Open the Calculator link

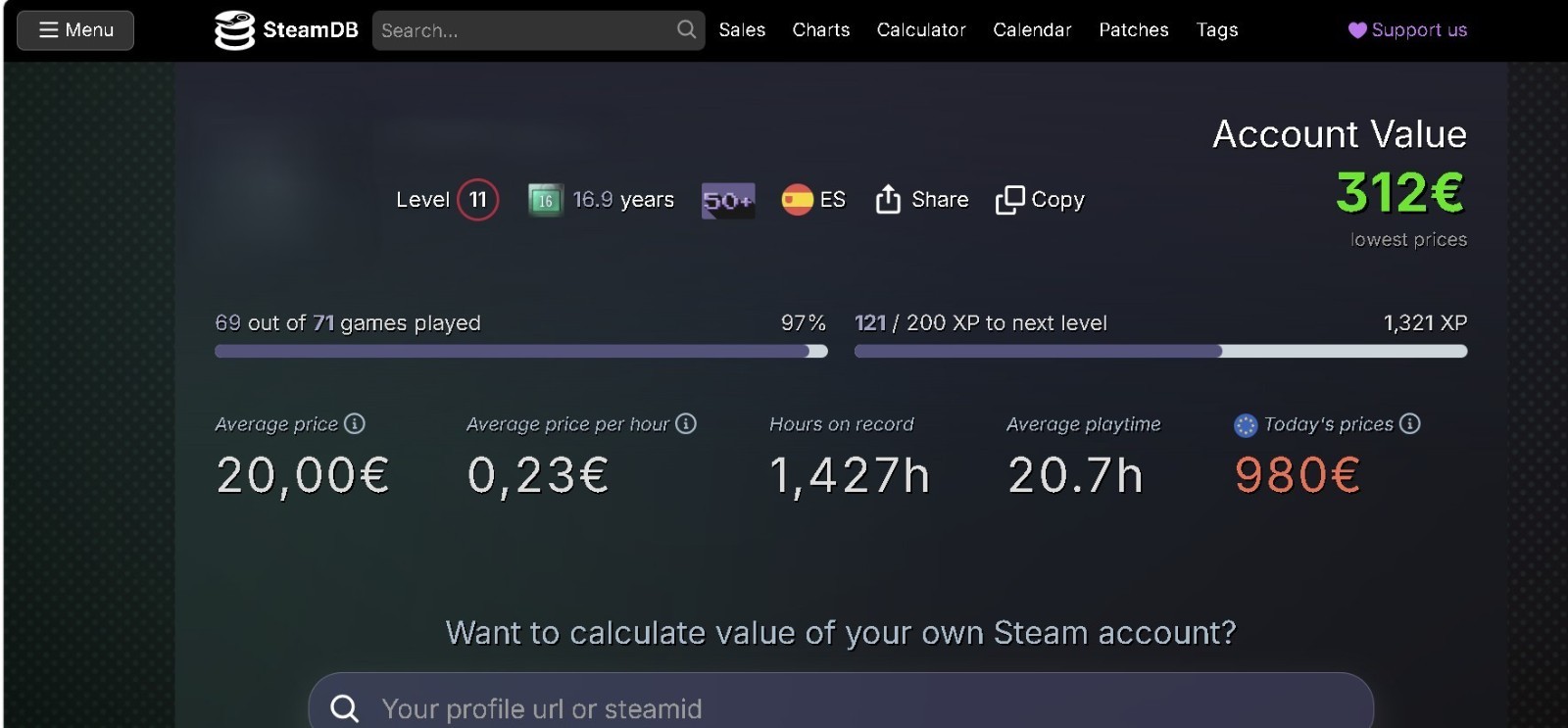(921, 30)
